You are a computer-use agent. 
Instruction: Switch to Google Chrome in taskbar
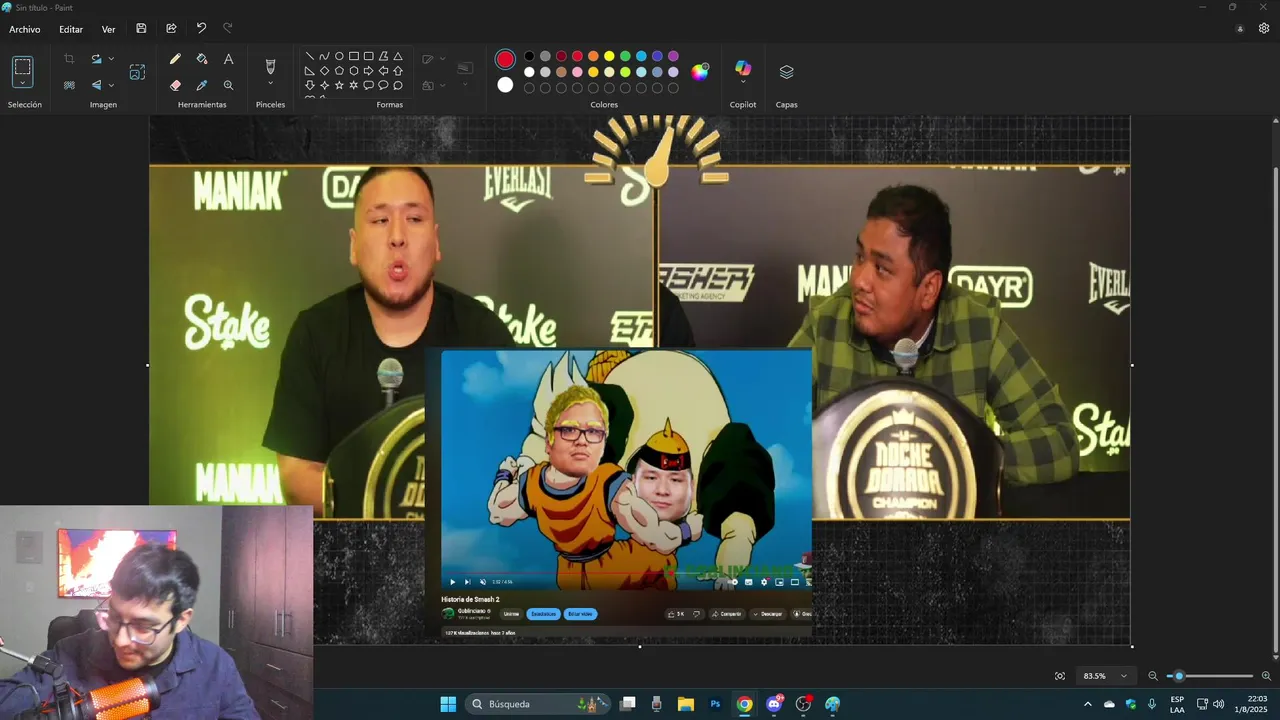[x=744, y=704]
